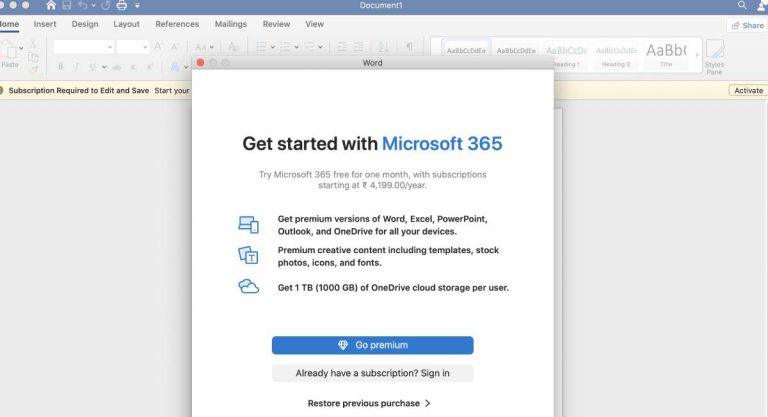Viewport: 768px width, 417px height.
Task: Open the Multilevel List dropdown arrow
Action: click(320, 48)
